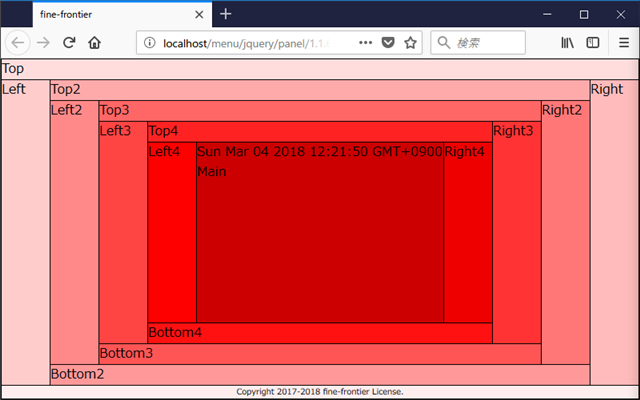The image size is (640, 400).
Task: Click the Right3 panel label
Action: 513,131
